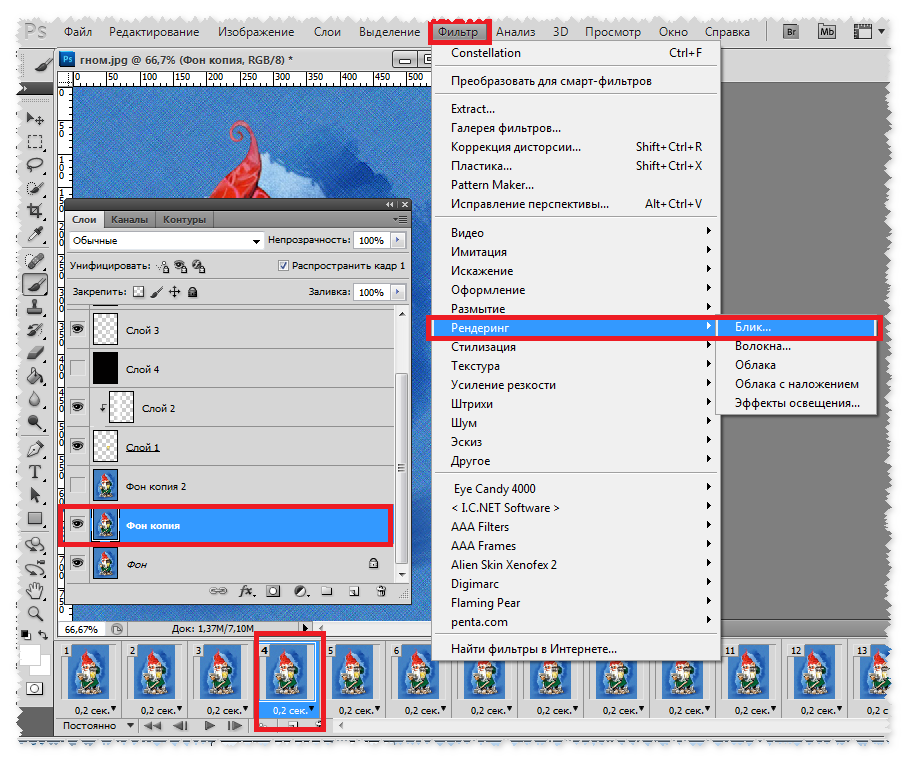The image size is (908, 762).
Task: Select the Eyedropper tool
Action: 35,234
